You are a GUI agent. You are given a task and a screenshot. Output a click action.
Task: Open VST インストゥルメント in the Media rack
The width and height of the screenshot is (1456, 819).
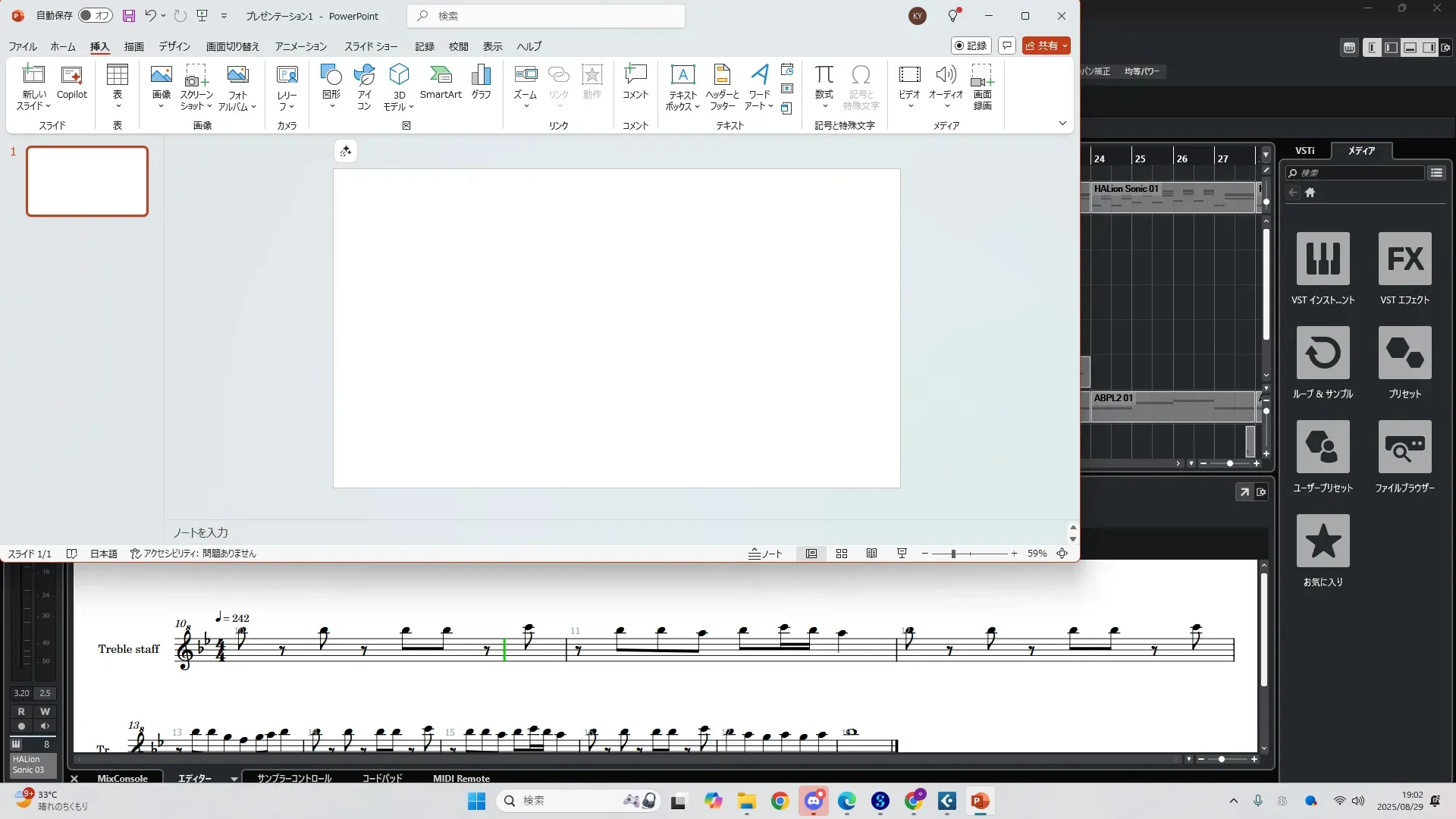click(x=1323, y=259)
